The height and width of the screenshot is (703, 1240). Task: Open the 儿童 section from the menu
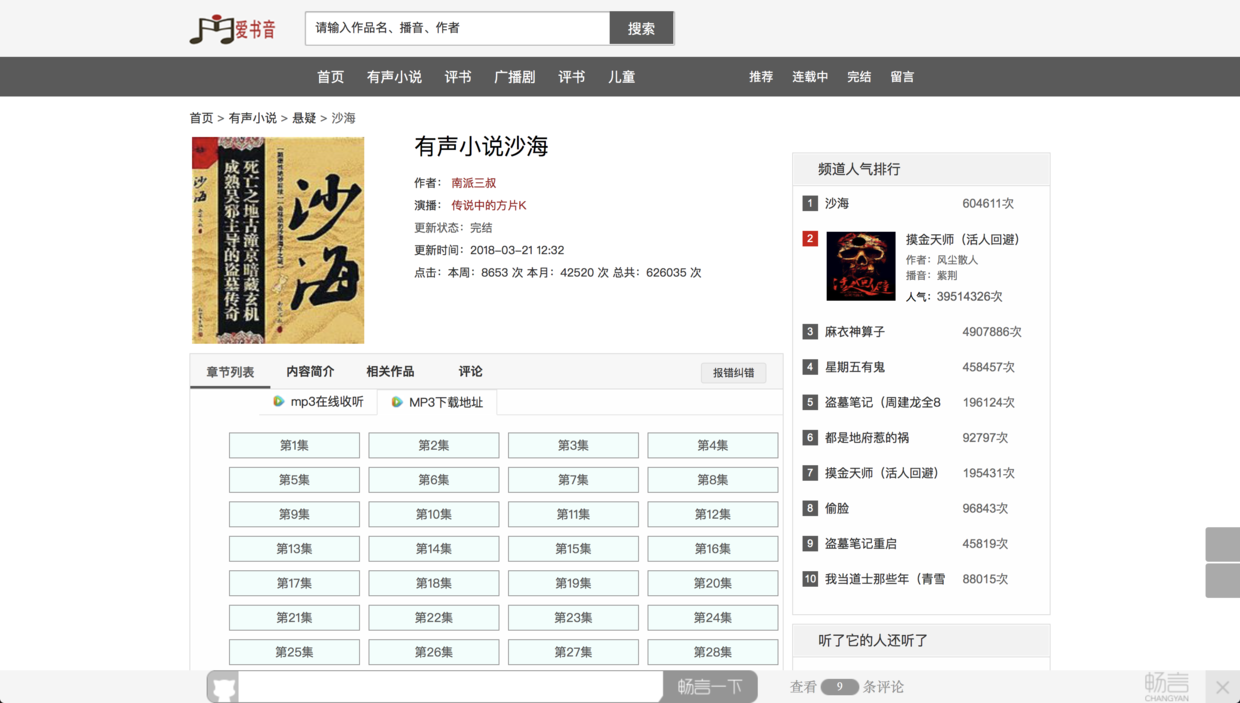[x=621, y=76]
